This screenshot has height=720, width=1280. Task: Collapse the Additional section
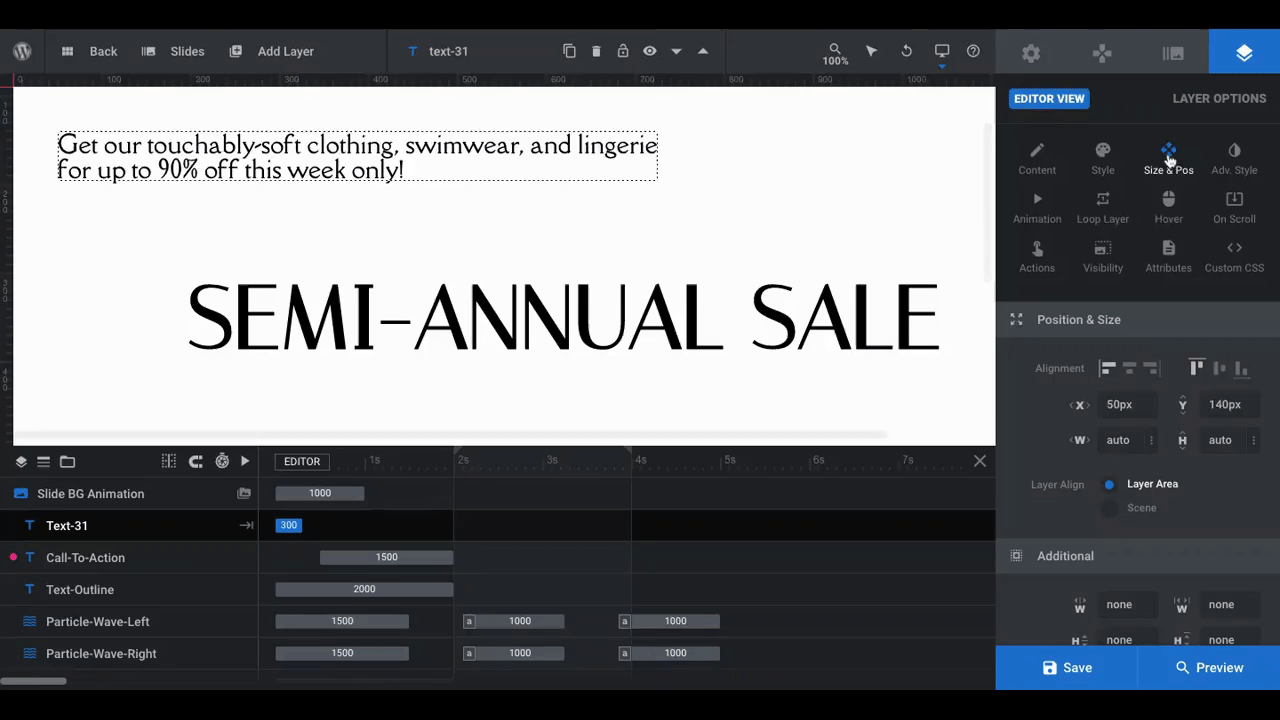1138,556
